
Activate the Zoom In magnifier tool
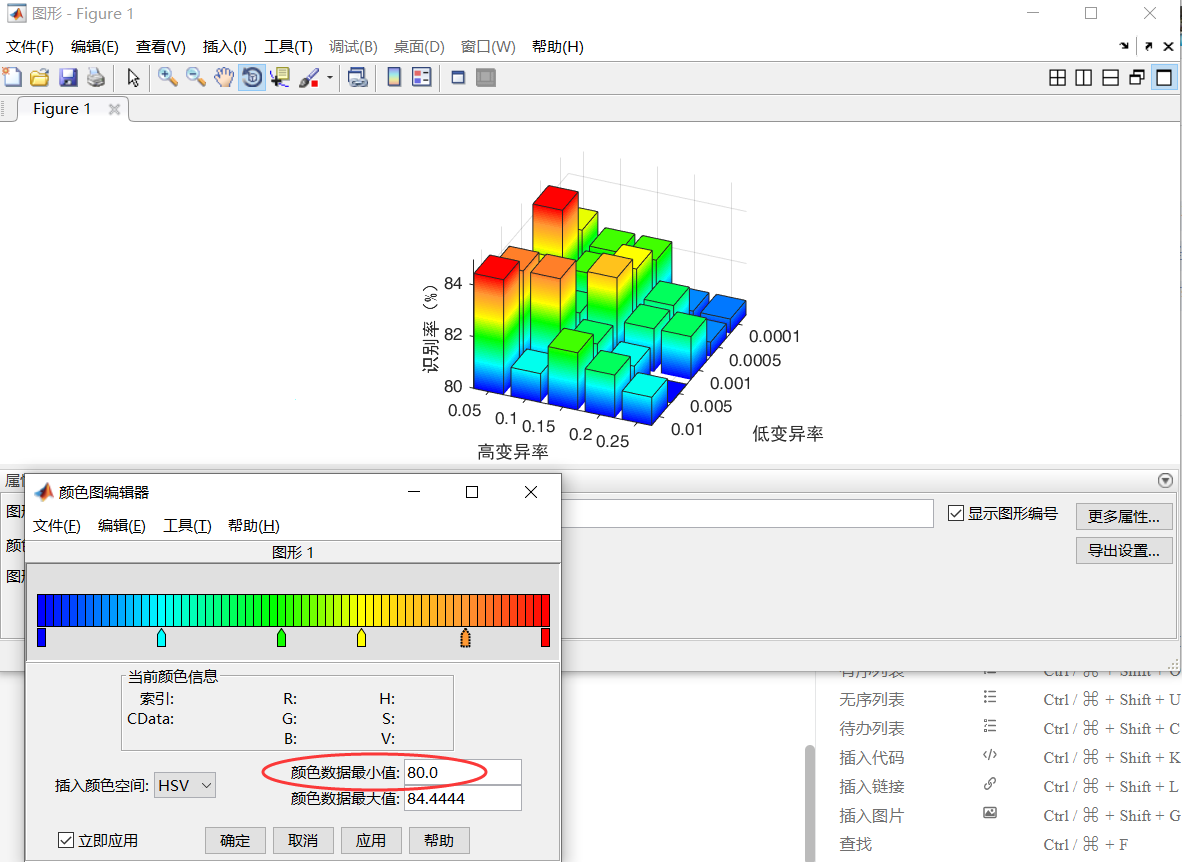(x=167, y=77)
